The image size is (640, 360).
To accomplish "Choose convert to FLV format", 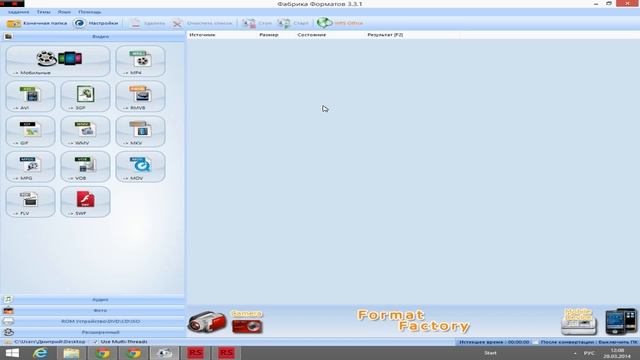I will 31,202.
